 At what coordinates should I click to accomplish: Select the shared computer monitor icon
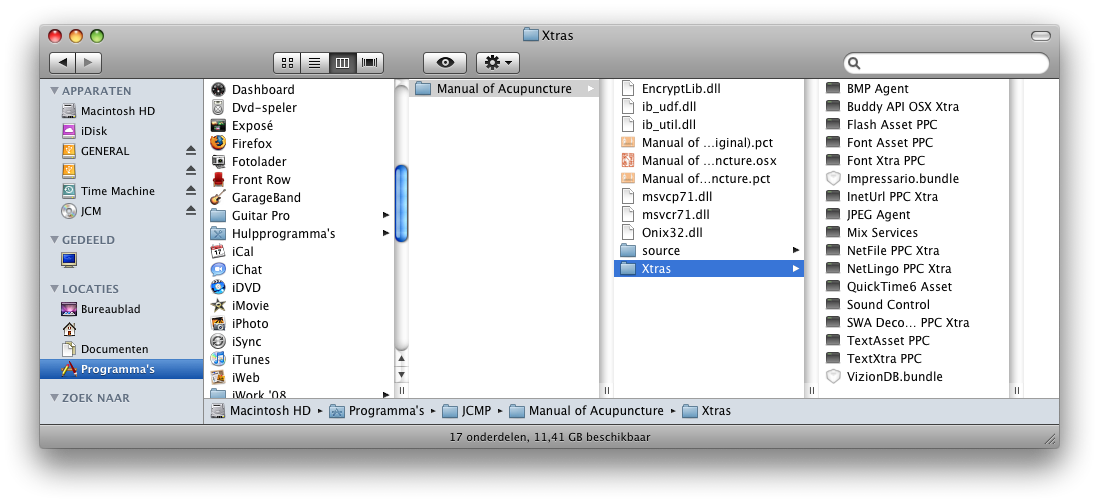69,260
